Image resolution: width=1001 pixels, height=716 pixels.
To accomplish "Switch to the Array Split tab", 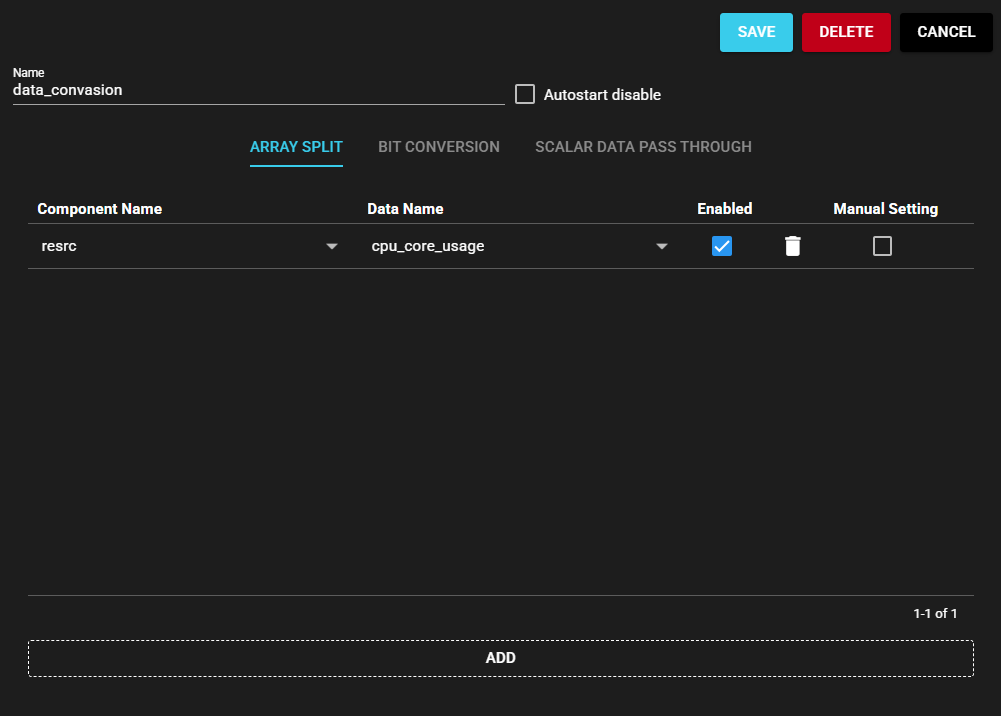I will pos(296,147).
